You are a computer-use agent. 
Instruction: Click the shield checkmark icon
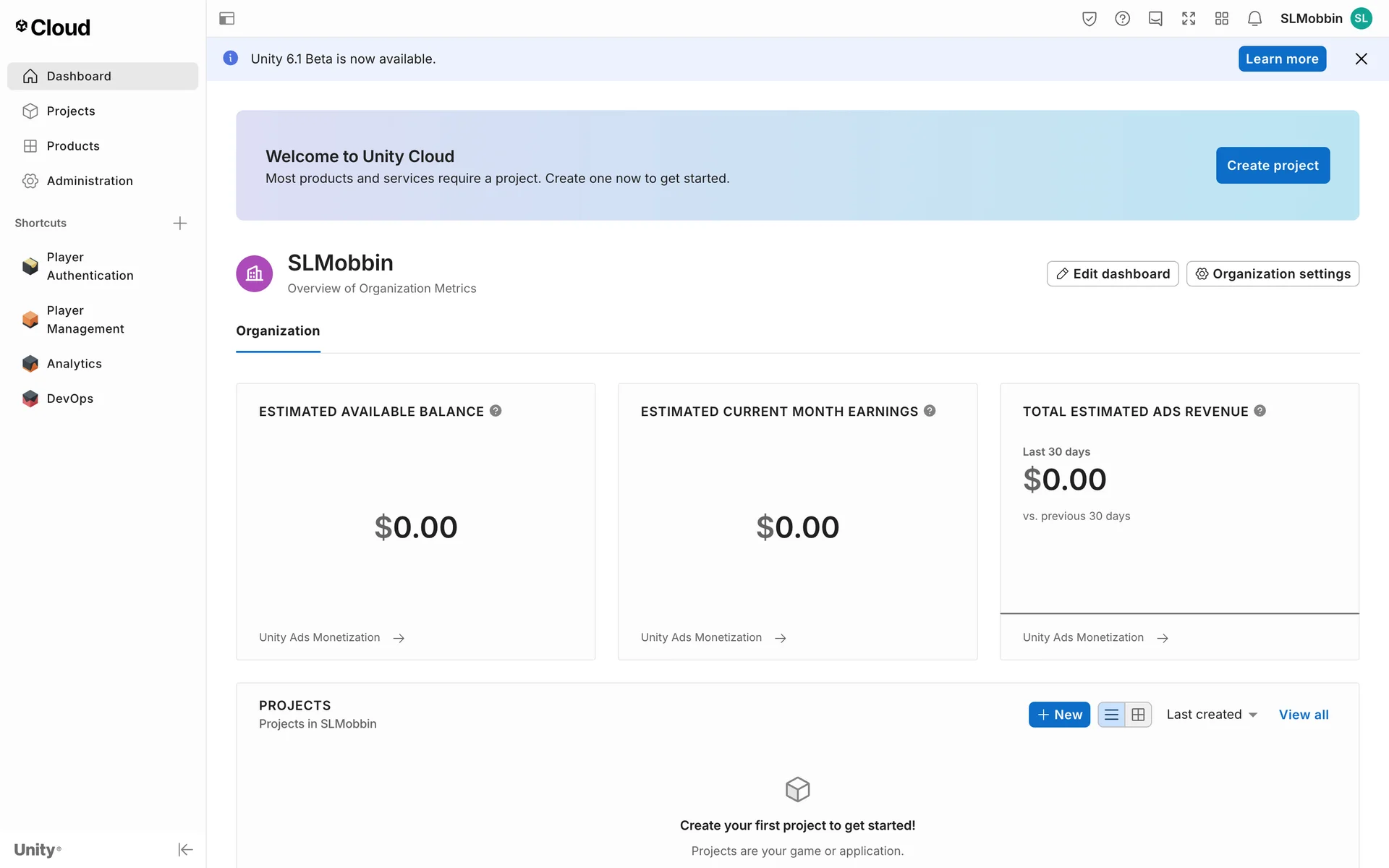coord(1089,19)
